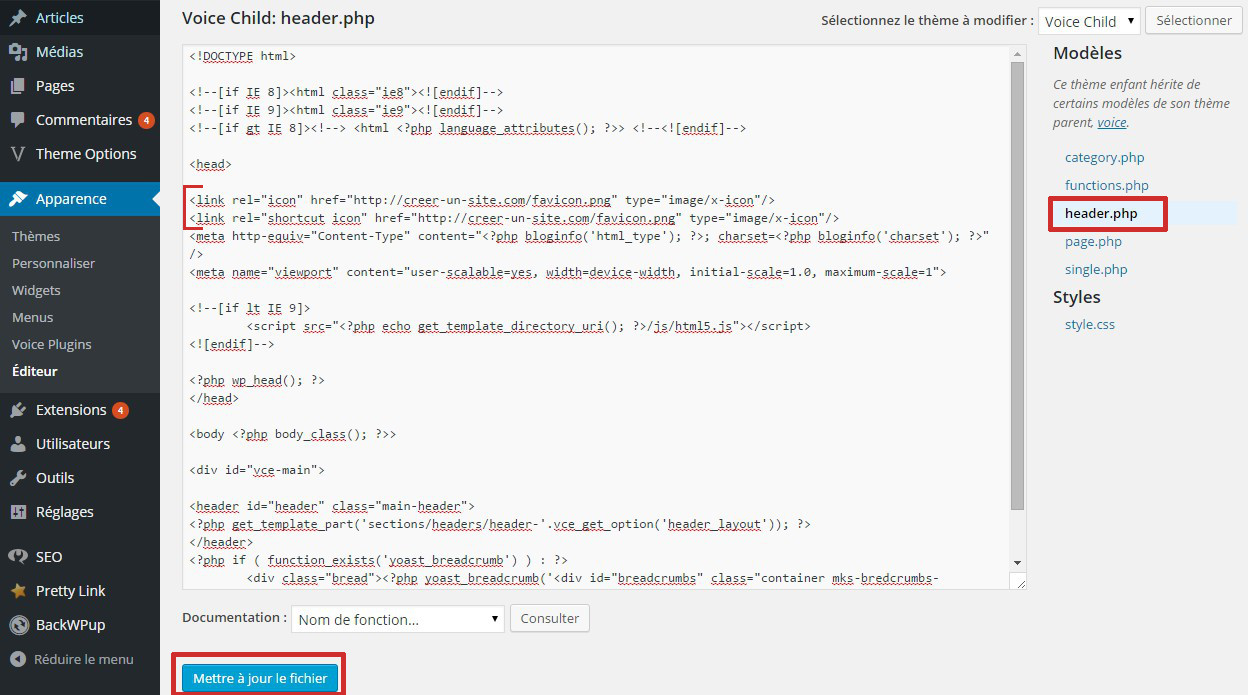Click the Sélectionner button
The image size is (1248, 695).
pyautogui.click(x=1193, y=20)
